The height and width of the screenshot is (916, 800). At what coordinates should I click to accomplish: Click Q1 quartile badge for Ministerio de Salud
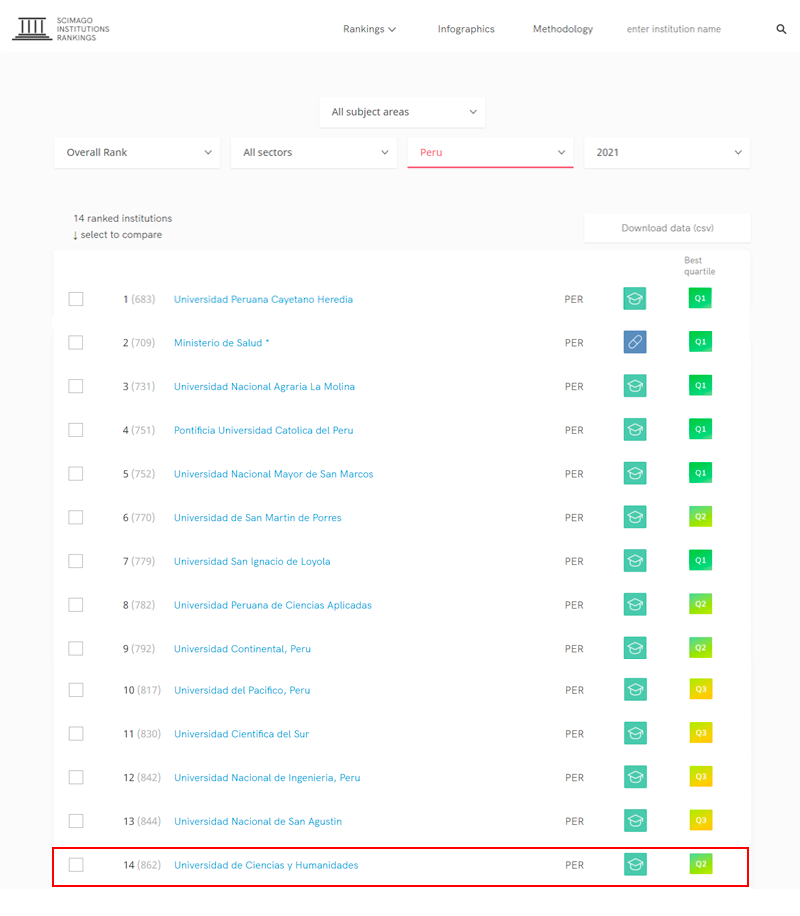coord(700,342)
